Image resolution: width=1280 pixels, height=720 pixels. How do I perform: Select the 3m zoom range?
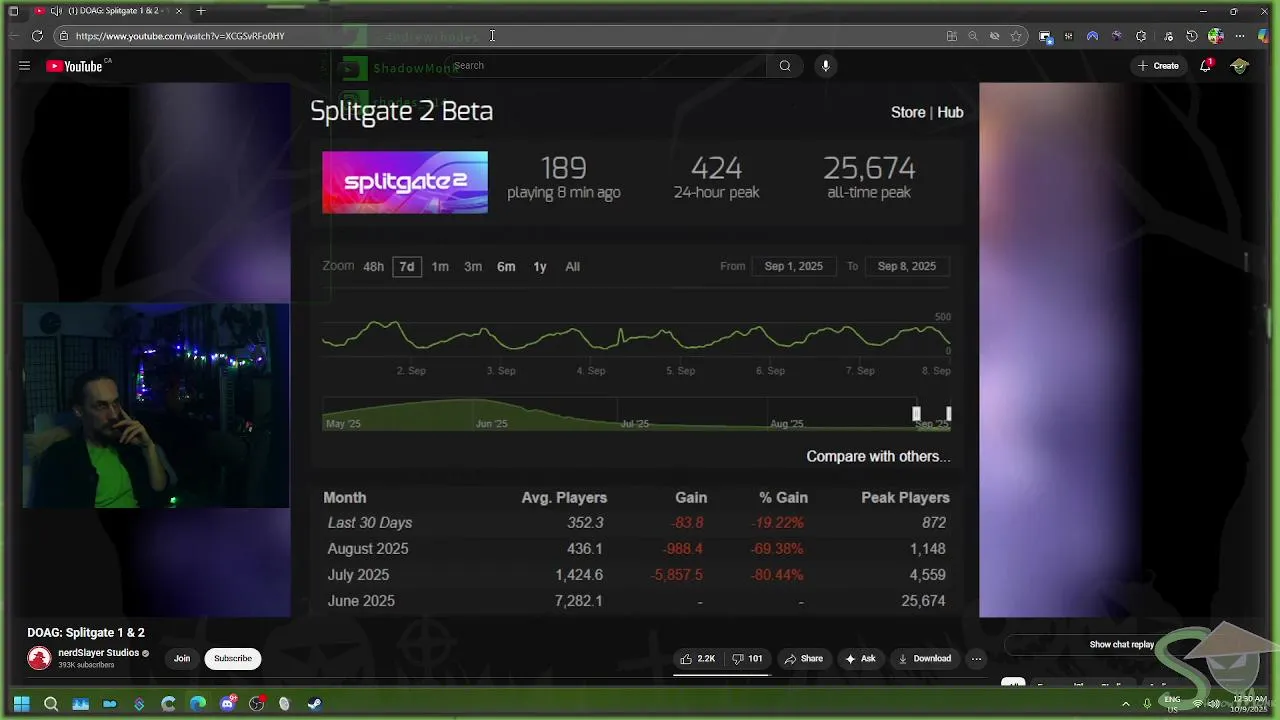click(x=473, y=267)
